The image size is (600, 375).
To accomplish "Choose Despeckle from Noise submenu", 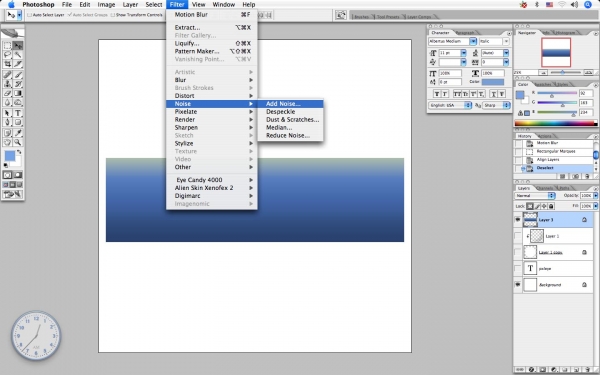I will [290, 112].
